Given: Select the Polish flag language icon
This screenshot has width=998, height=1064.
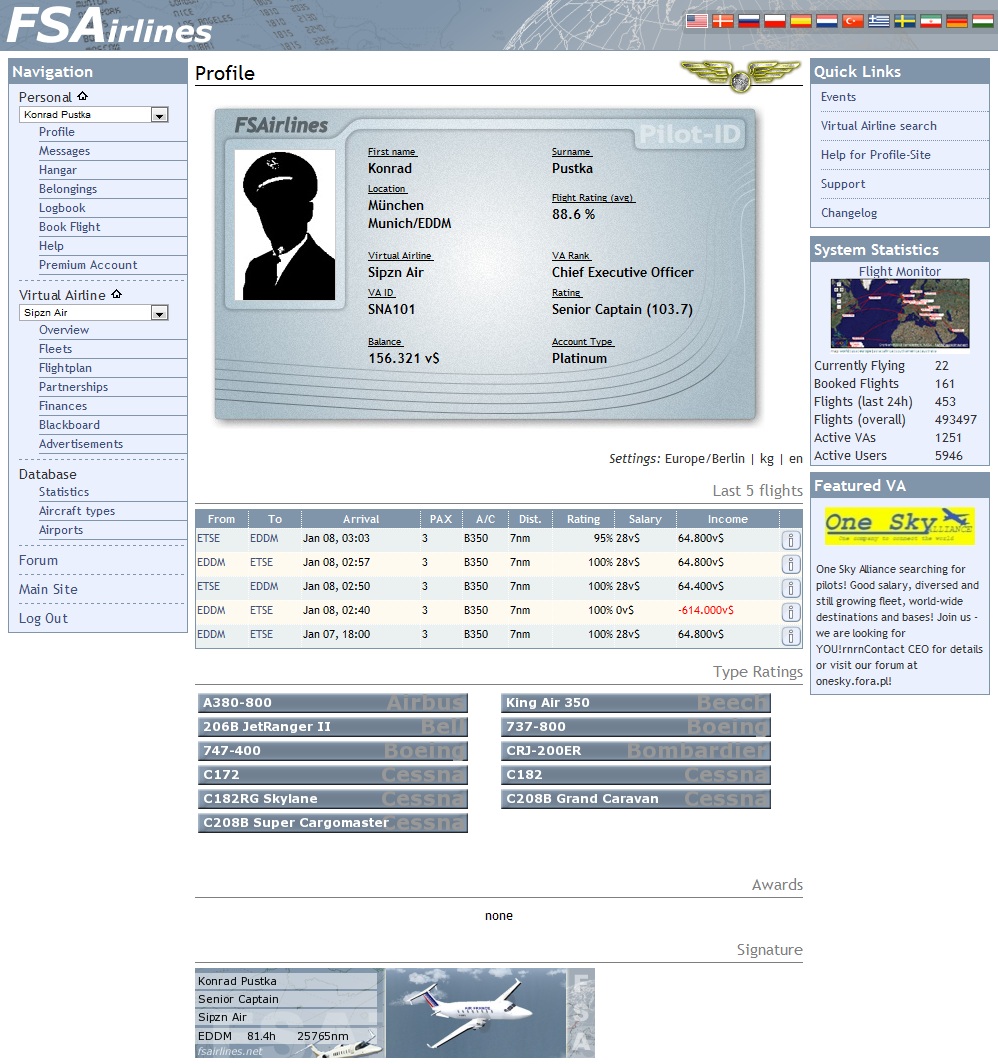Looking at the screenshot, I should [775, 20].
